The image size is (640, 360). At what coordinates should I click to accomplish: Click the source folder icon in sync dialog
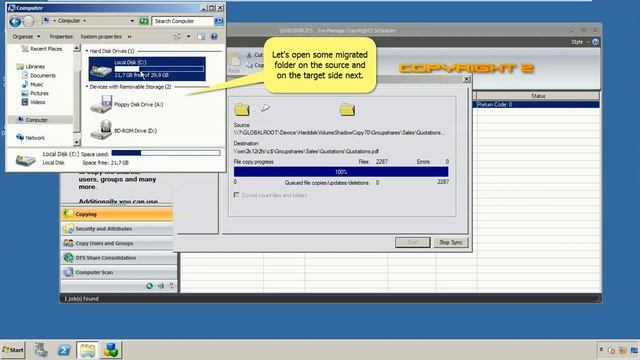242,109
